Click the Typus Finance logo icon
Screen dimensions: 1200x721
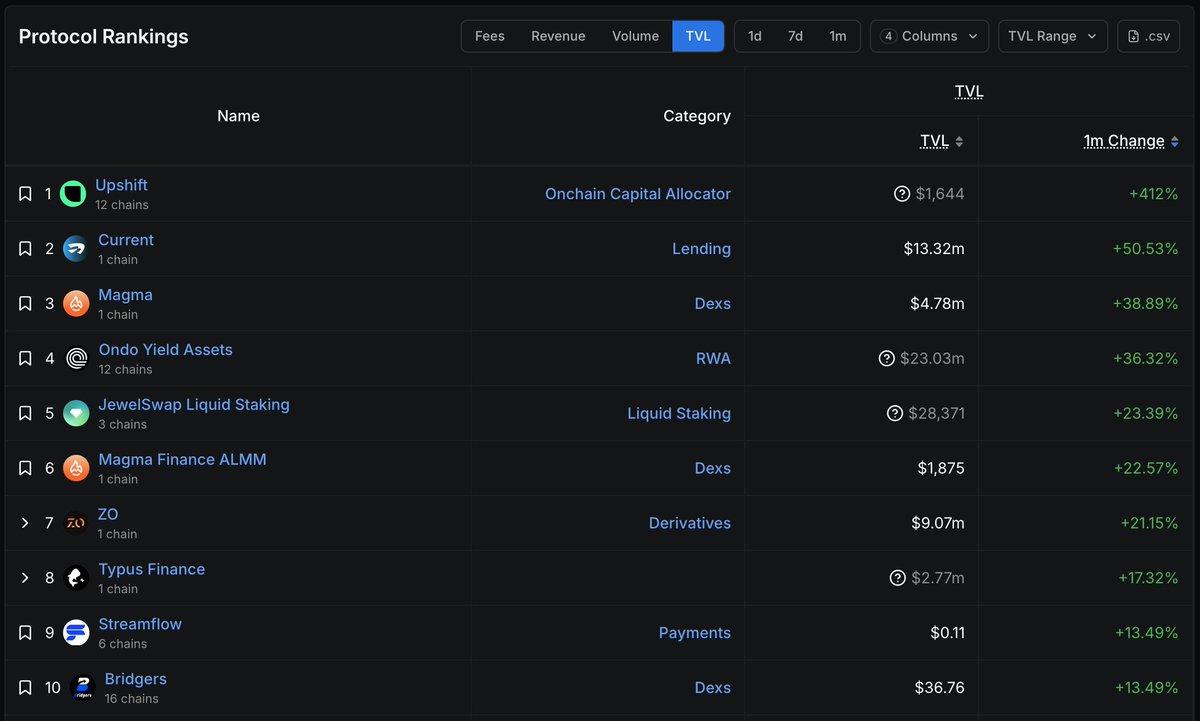pyautogui.click(x=76, y=578)
